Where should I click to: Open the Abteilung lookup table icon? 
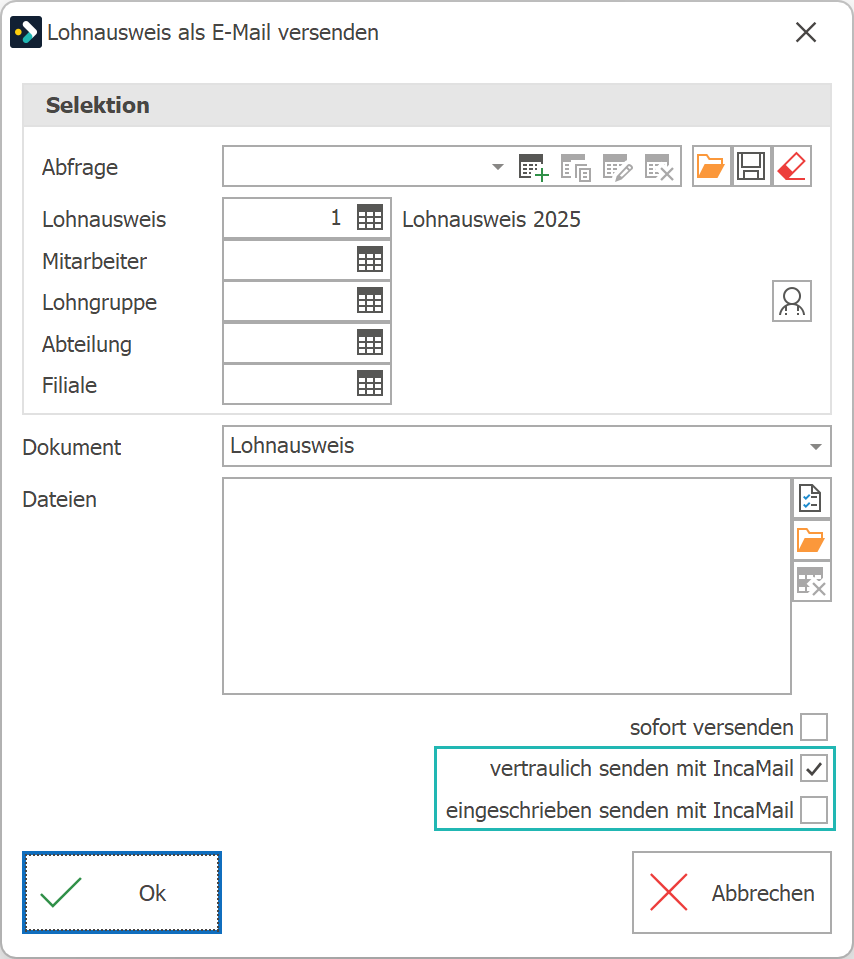pos(370,343)
